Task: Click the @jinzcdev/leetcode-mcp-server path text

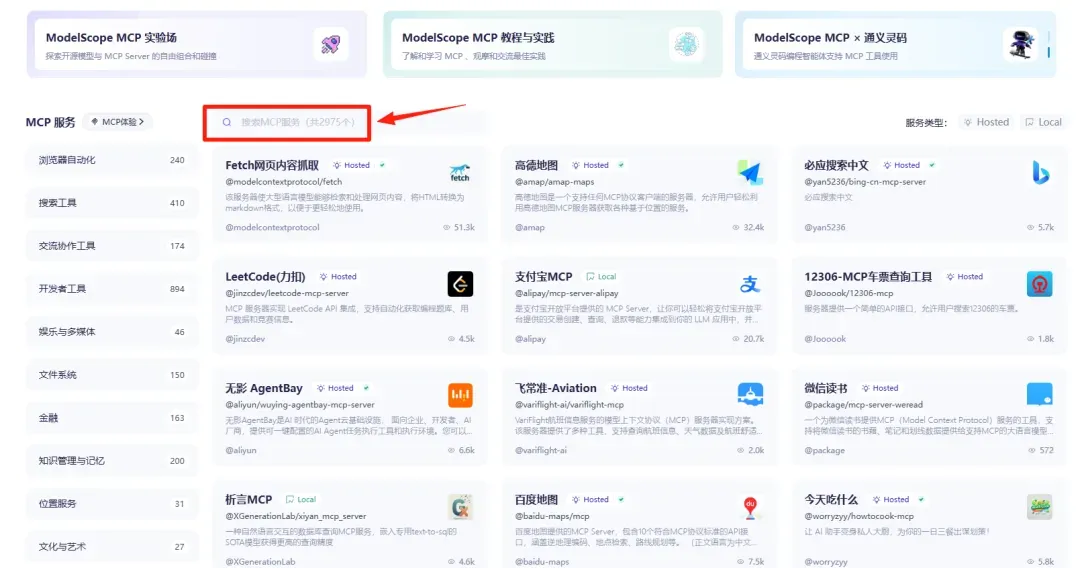Action: pyautogui.click(x=287, y=293)
